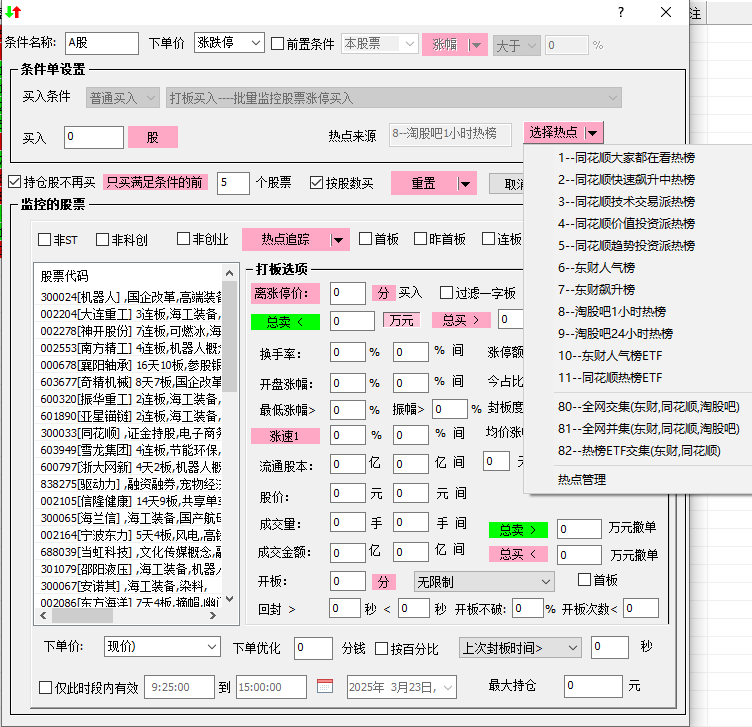Image resolution: width=752 pixels, height=727 pixels.
Task: Click the 条件名称 input field
Action: pyautogui.click(x=101, y=44)
